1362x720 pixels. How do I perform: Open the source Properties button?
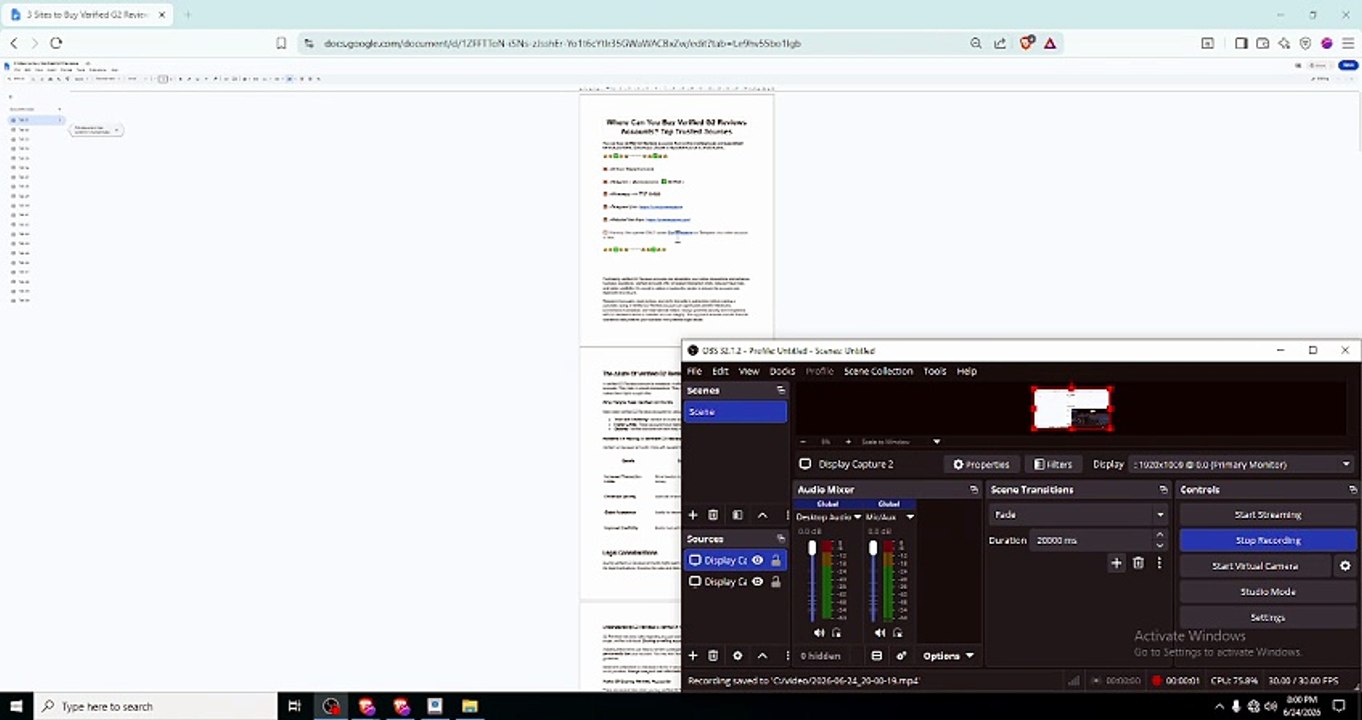click(x=981, y=464)
